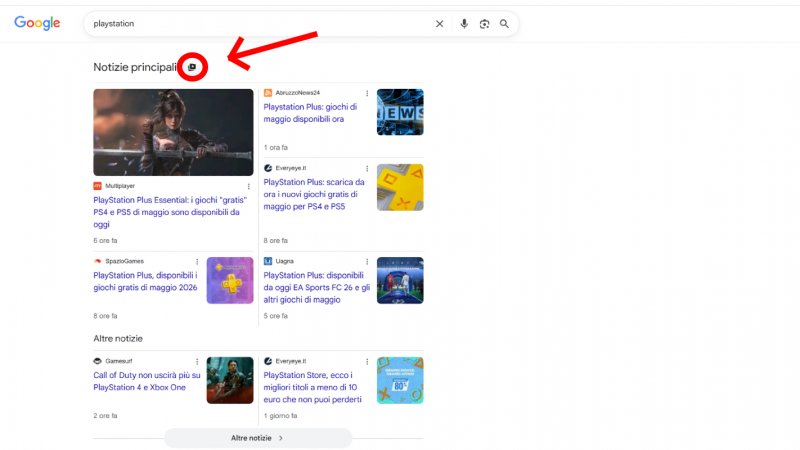Open options menu for AbruzzoNews24 article
800x450 pixels.
click(367, 93)
